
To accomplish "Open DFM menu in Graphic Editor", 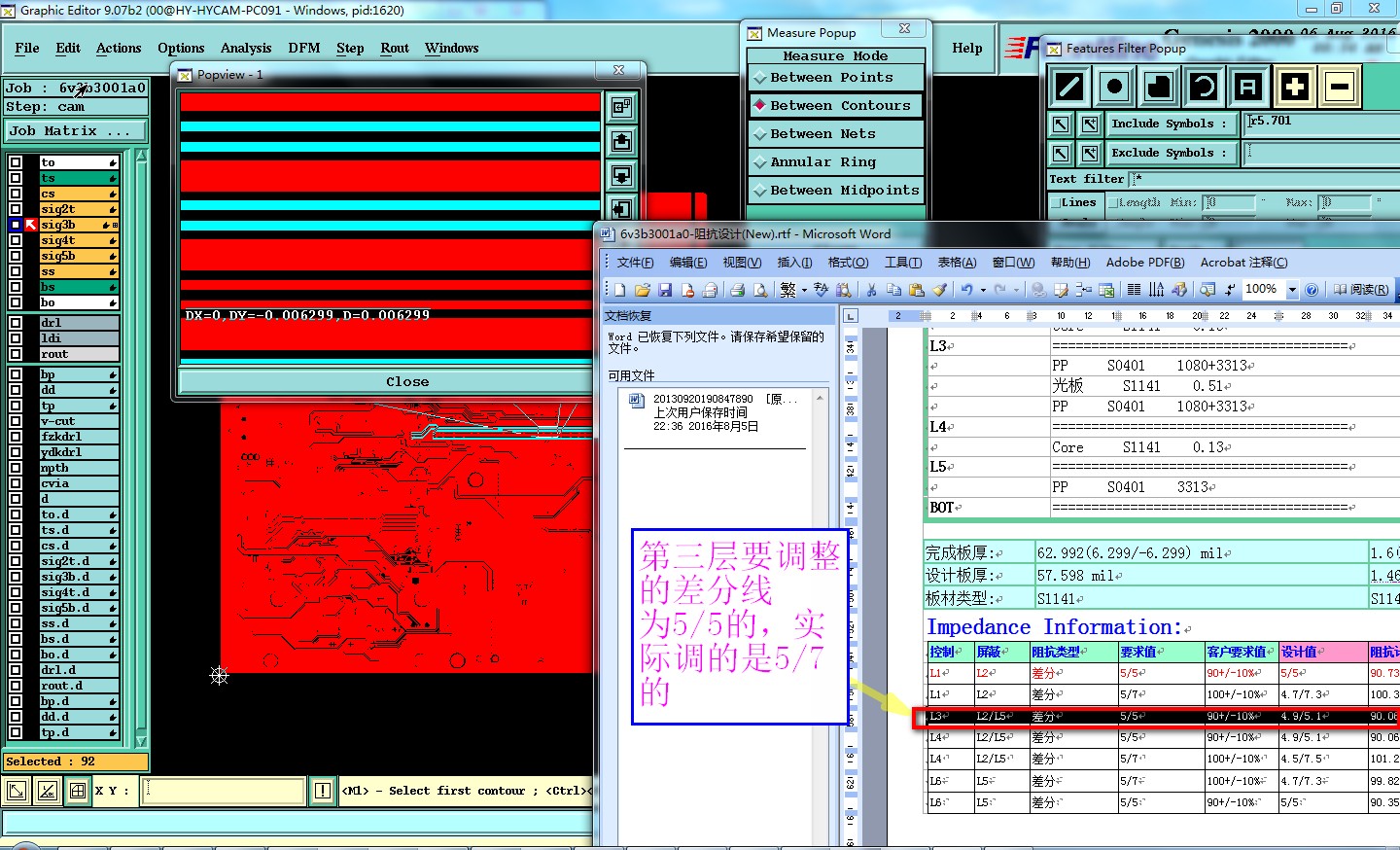I will point(304,48).
